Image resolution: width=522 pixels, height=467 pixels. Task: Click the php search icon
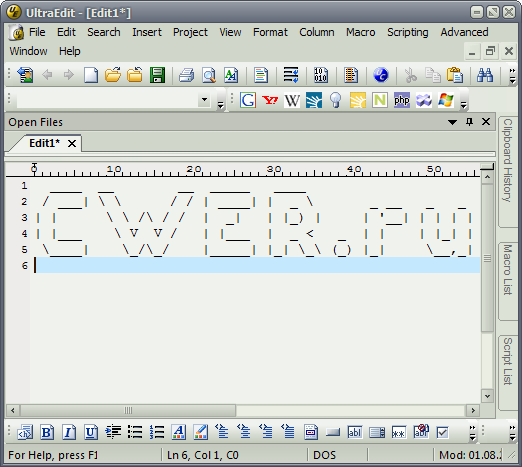402,100
